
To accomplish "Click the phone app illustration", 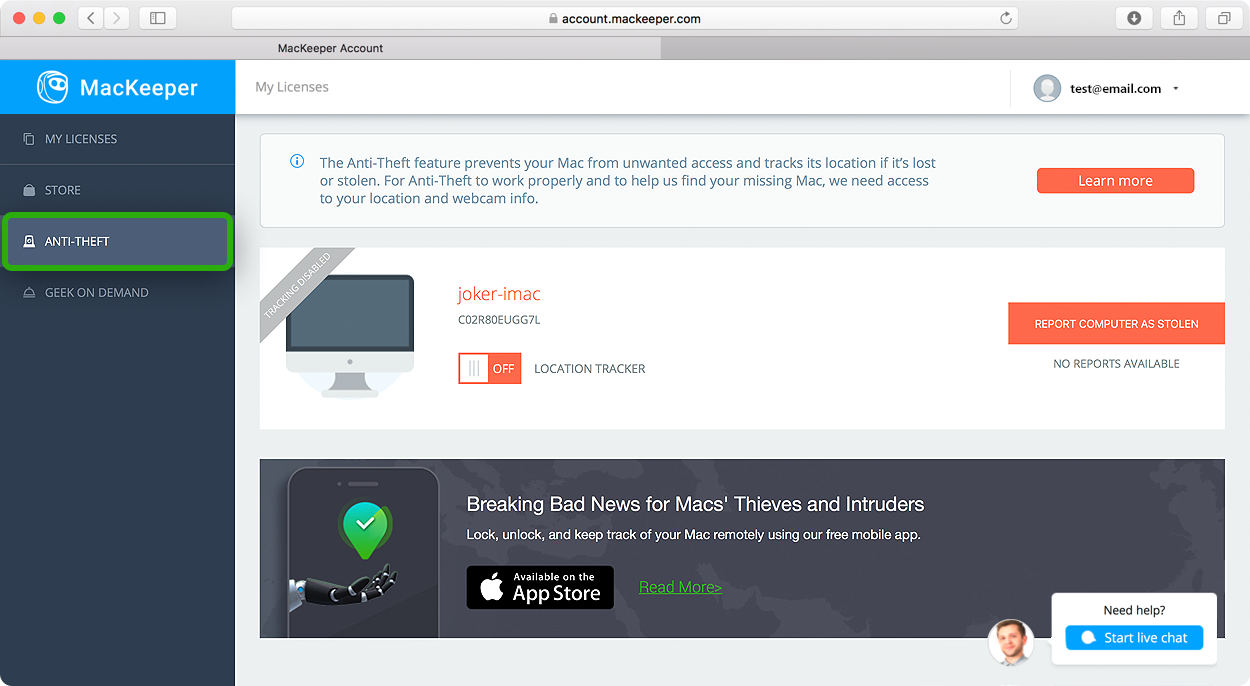I will [363, 552].
